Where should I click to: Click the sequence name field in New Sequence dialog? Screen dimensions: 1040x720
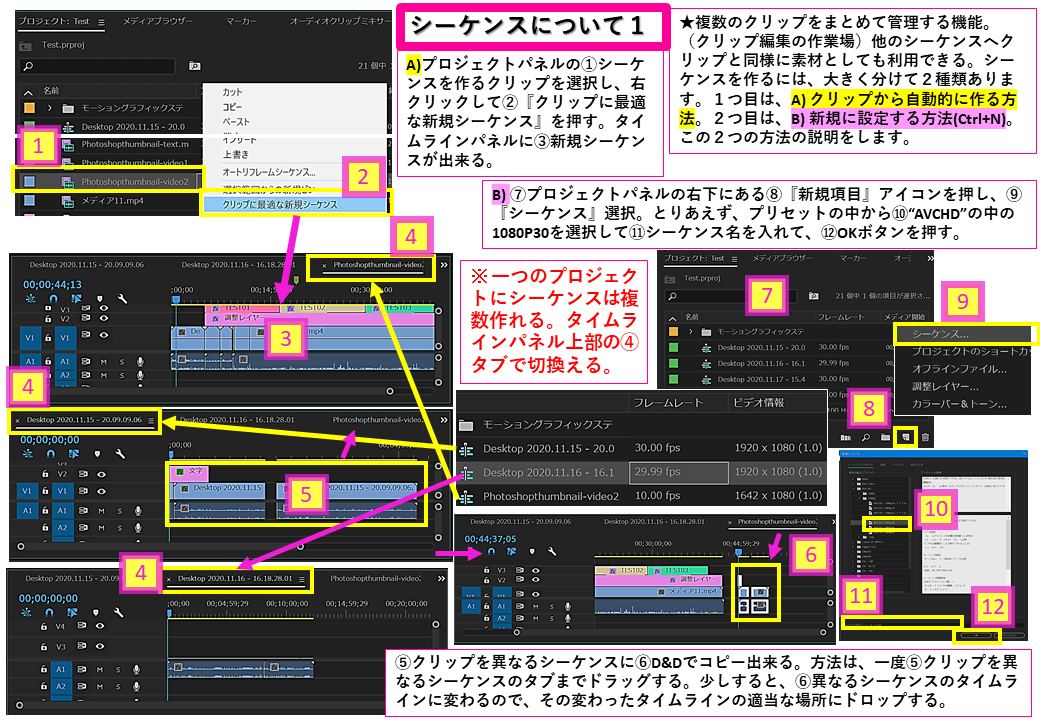902,623
